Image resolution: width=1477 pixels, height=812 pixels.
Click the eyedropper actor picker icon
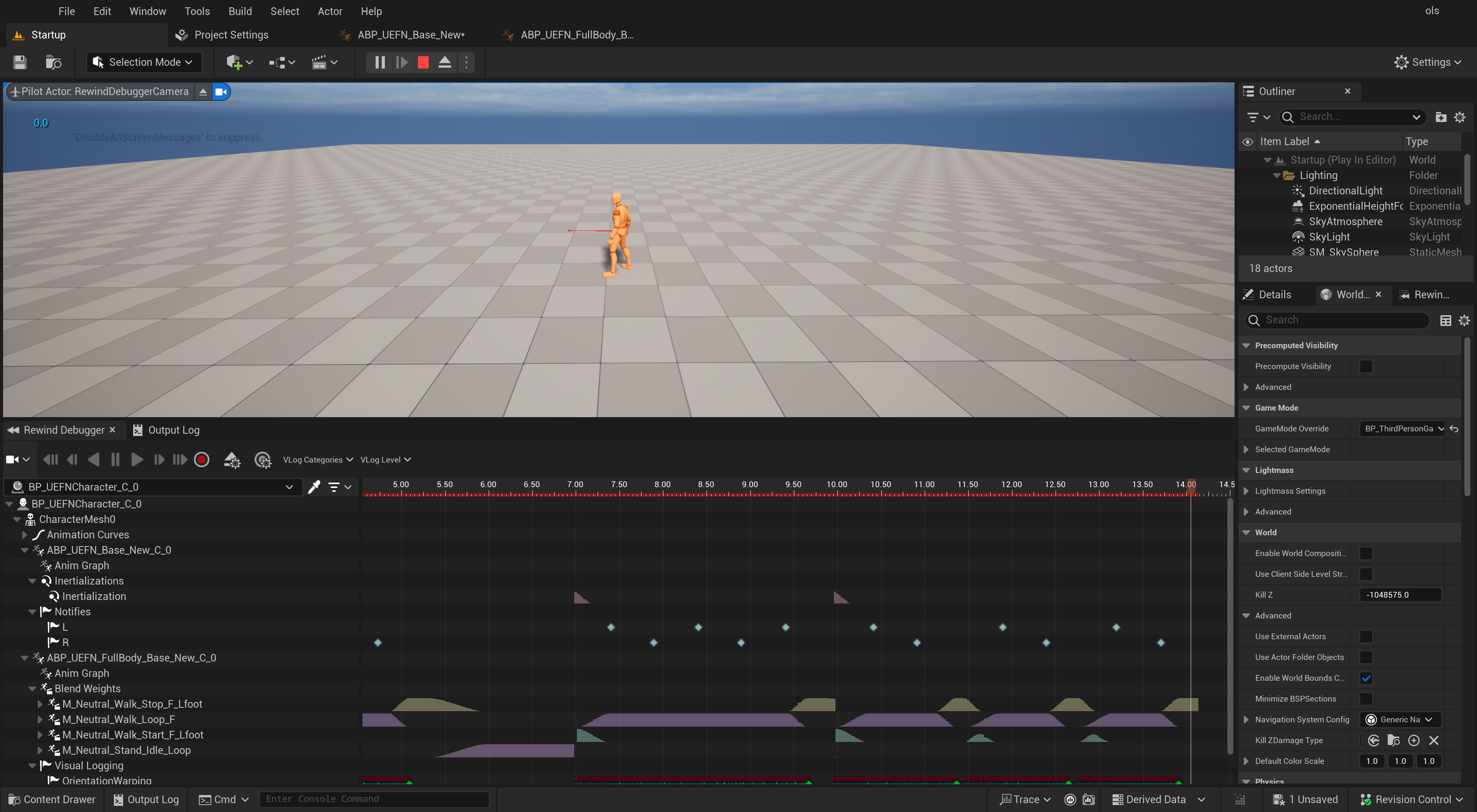[x=314, y=487]
